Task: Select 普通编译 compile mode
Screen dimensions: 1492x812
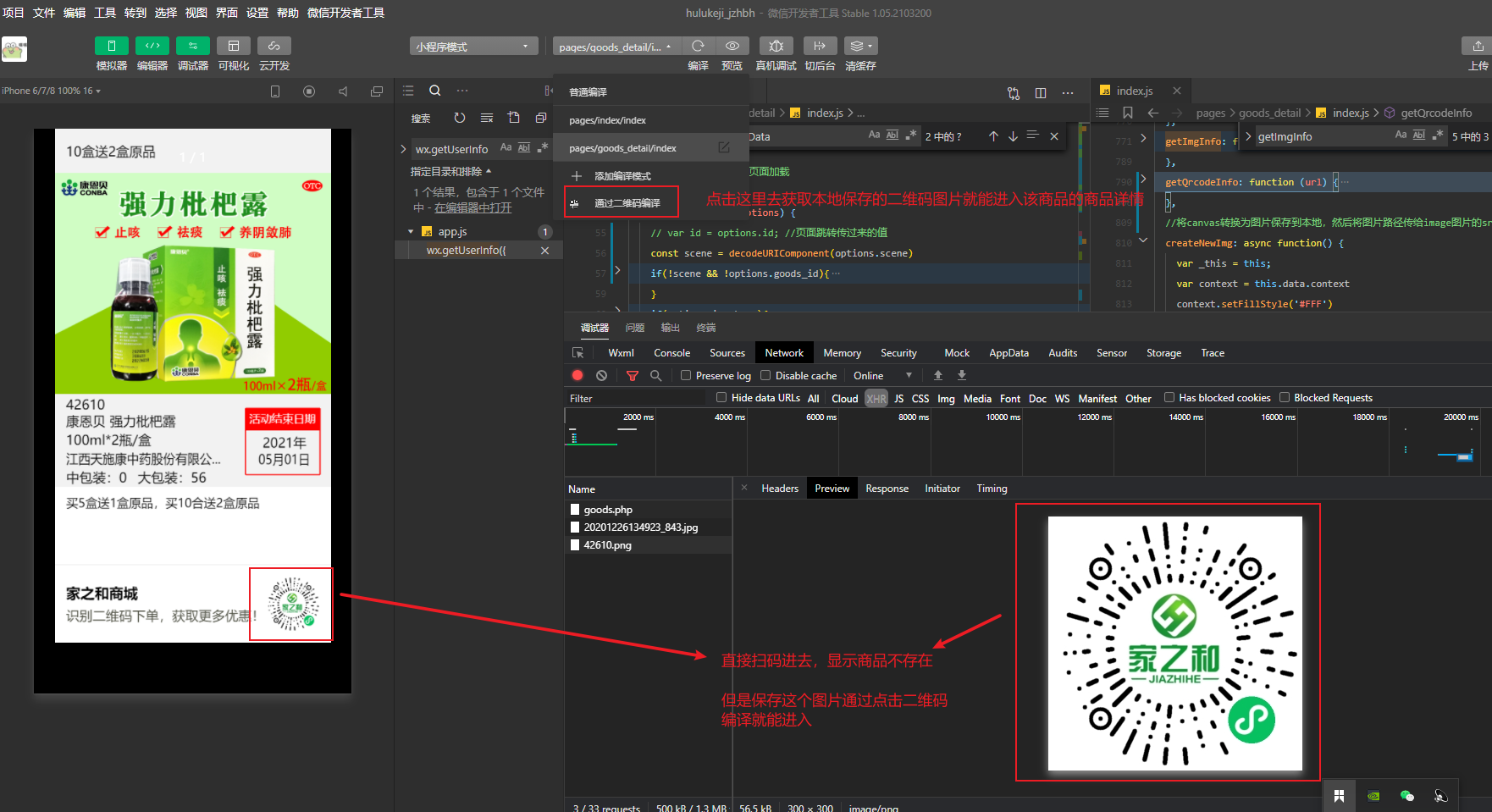Action: click(651, 92)
